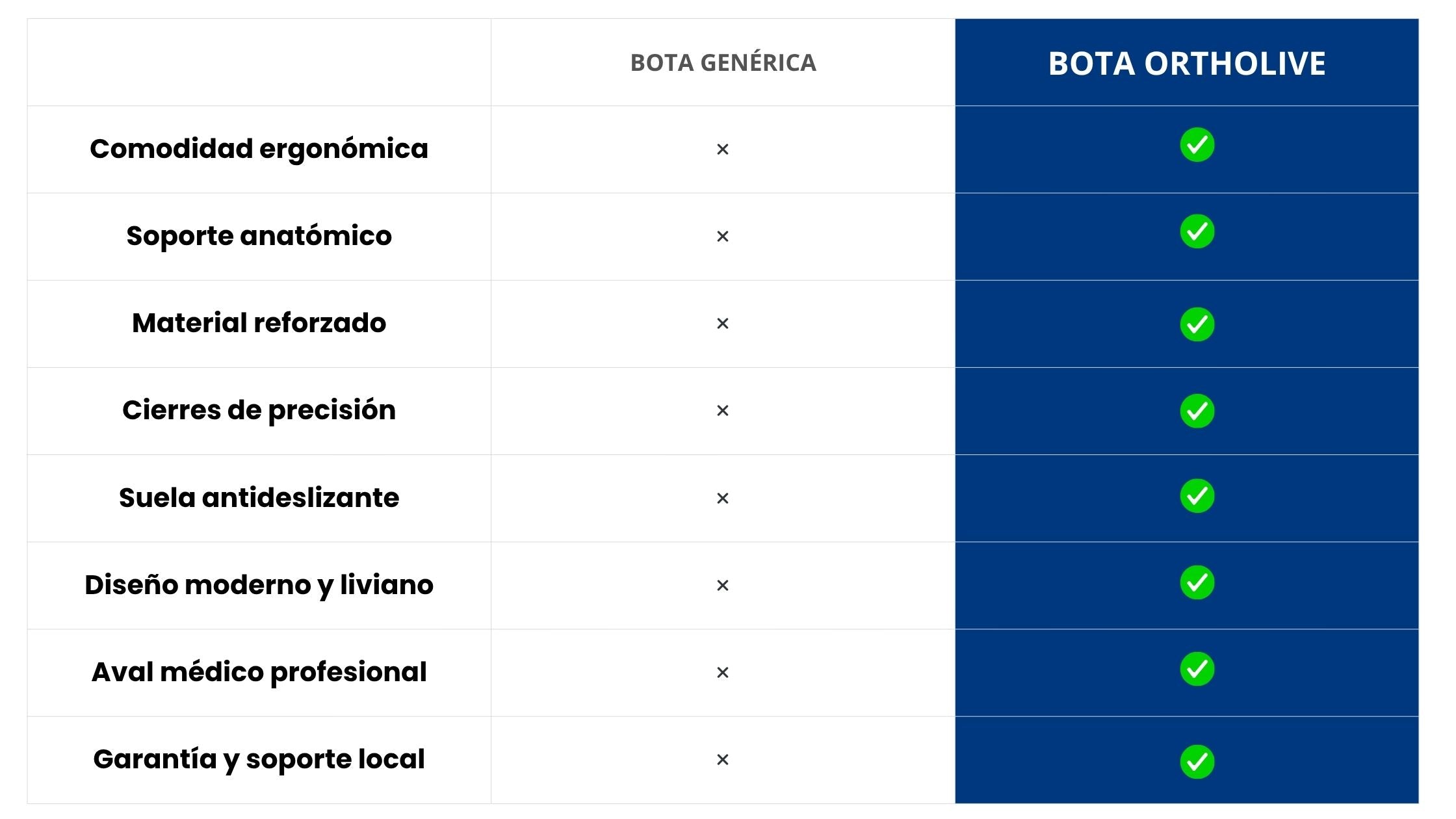Viewport: 1456px width, 819px height.
Task: Click the green check for Aval médico profesional
Action: click(x=1197, y=669)
